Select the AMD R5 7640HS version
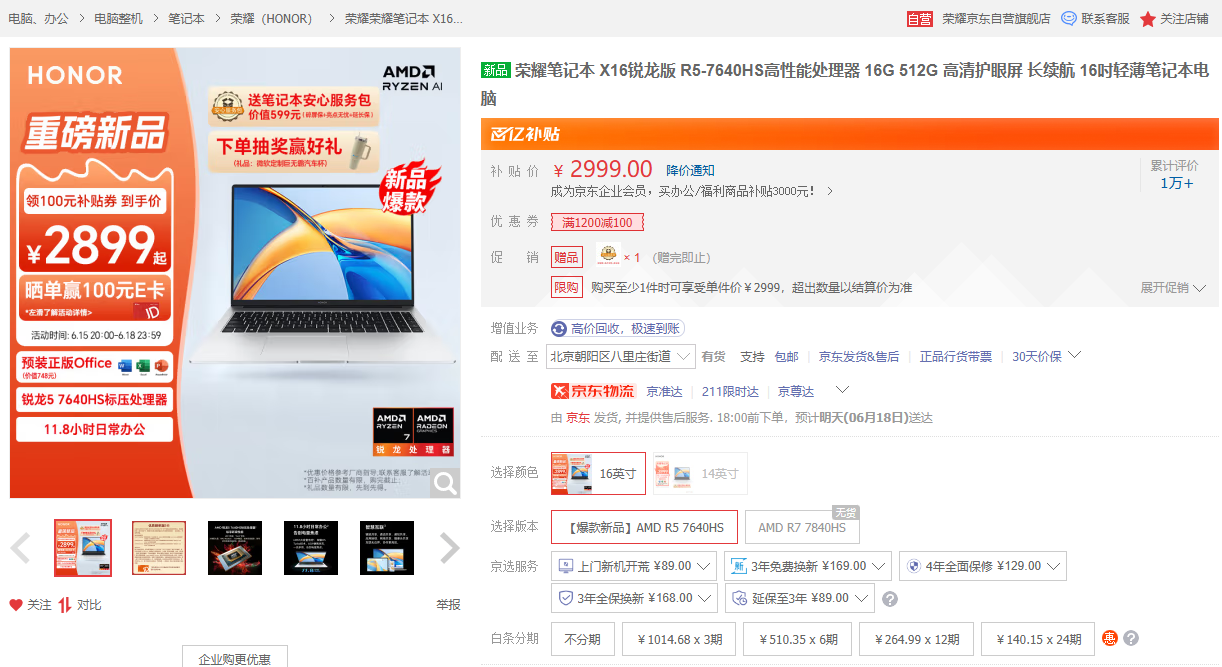 tap(644, 527)
